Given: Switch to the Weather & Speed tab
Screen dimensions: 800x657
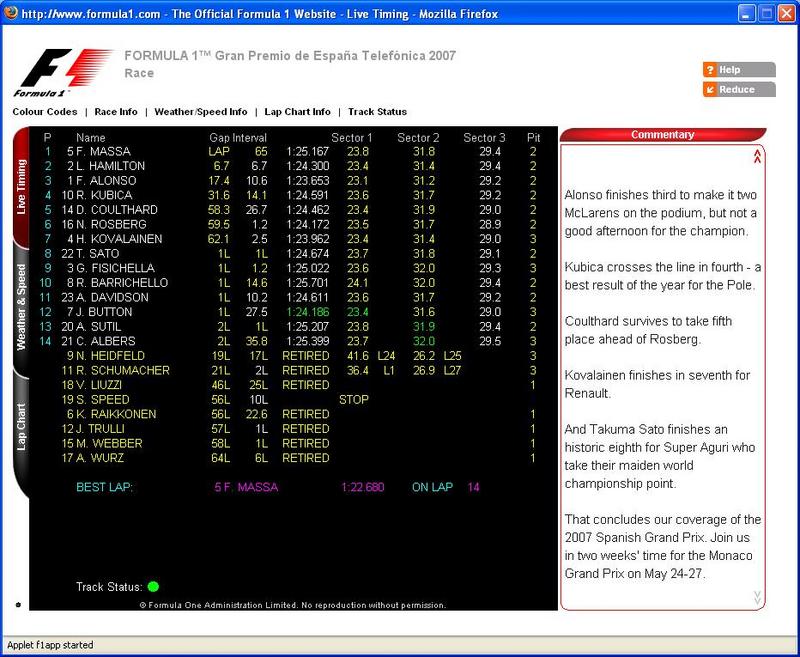Looking at the screenshot, I should [21, 307].
